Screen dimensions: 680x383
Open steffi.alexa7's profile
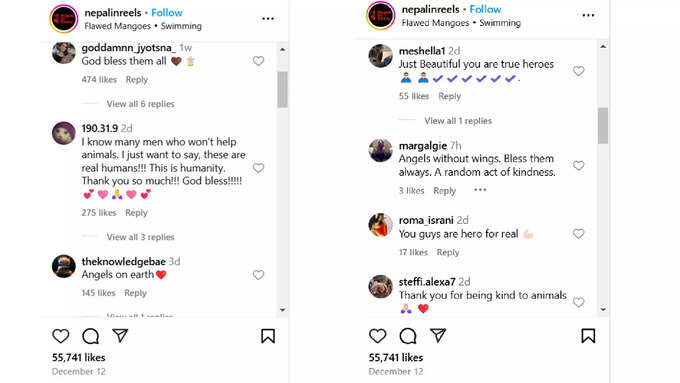[427, 282]
